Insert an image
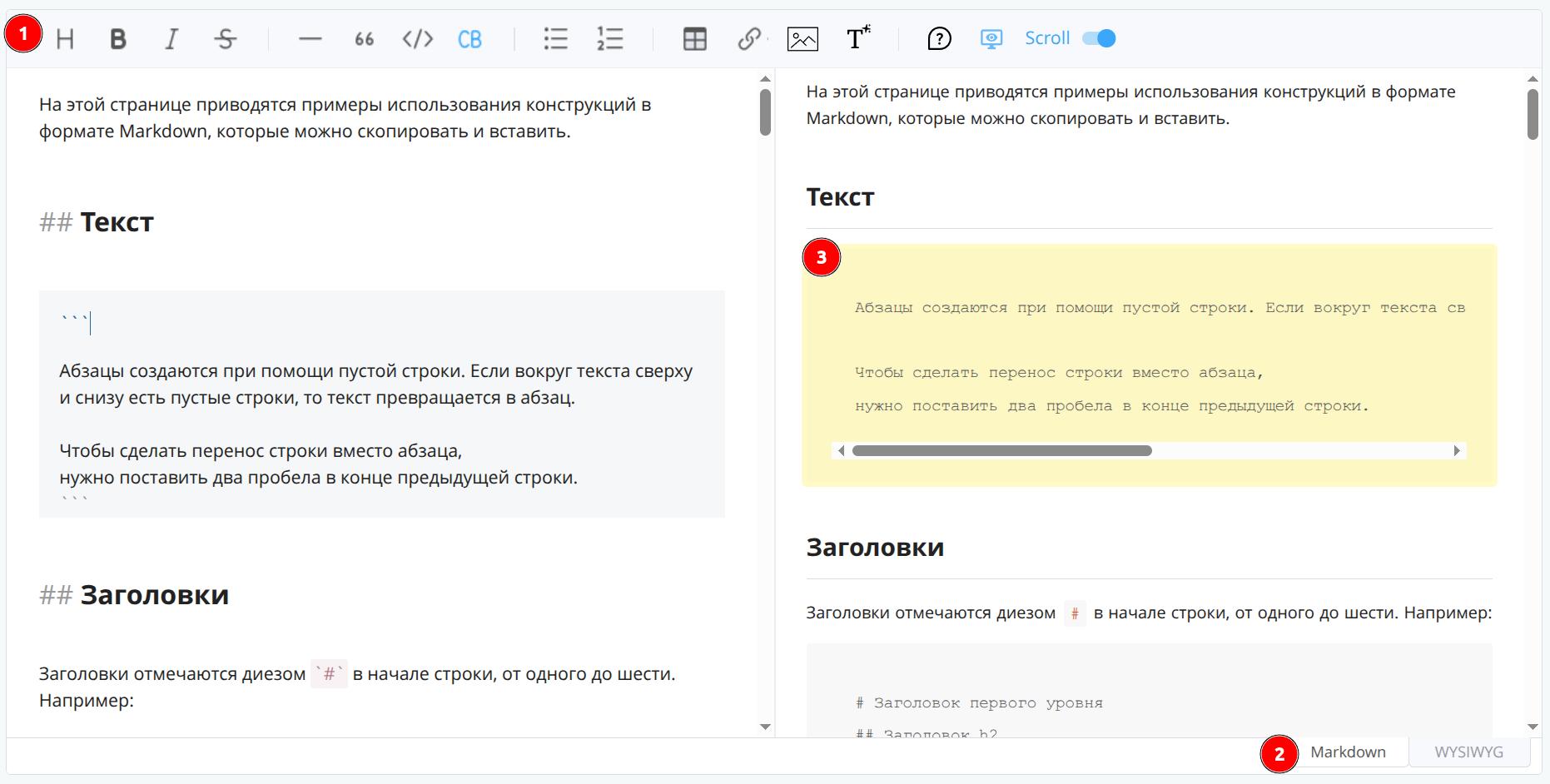This screenshot has width=1550, height=784. click(802, 39)
